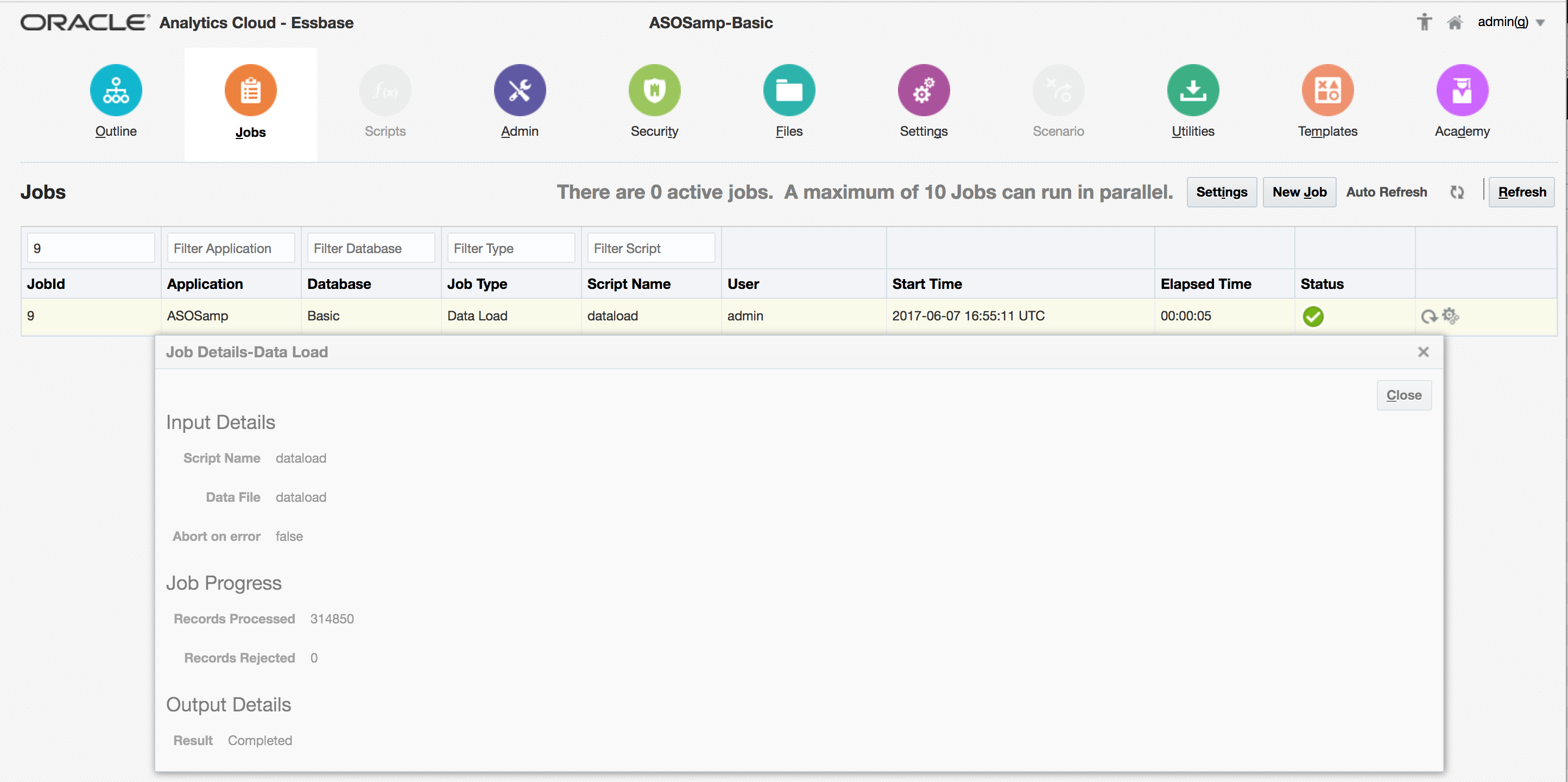1568x782 pixels.
Task: Toggle the Auto Refresh icon
Action: coord(1457,192)
